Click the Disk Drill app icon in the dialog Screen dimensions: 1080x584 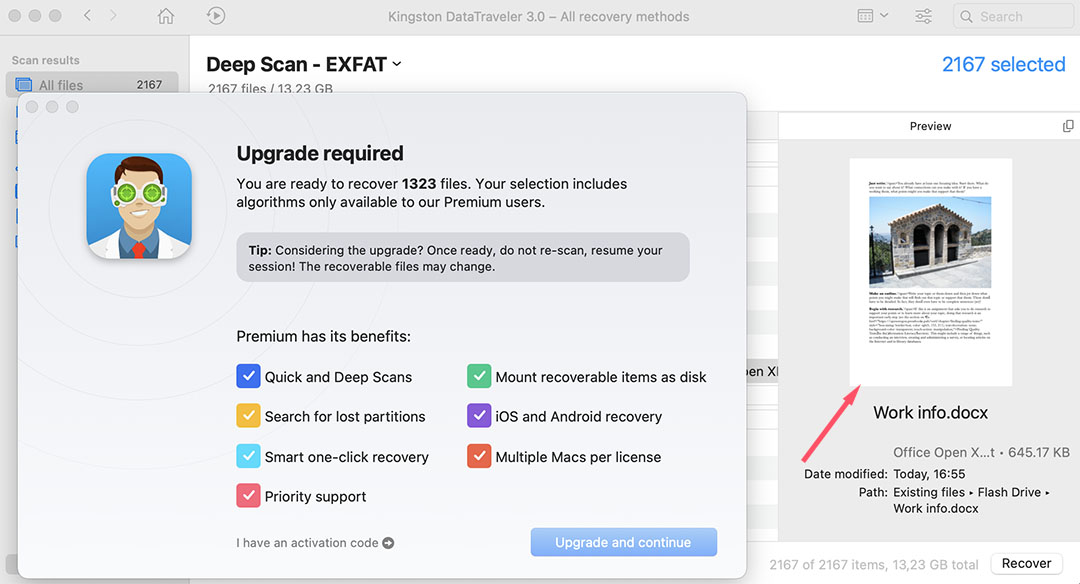pos(139,206)
